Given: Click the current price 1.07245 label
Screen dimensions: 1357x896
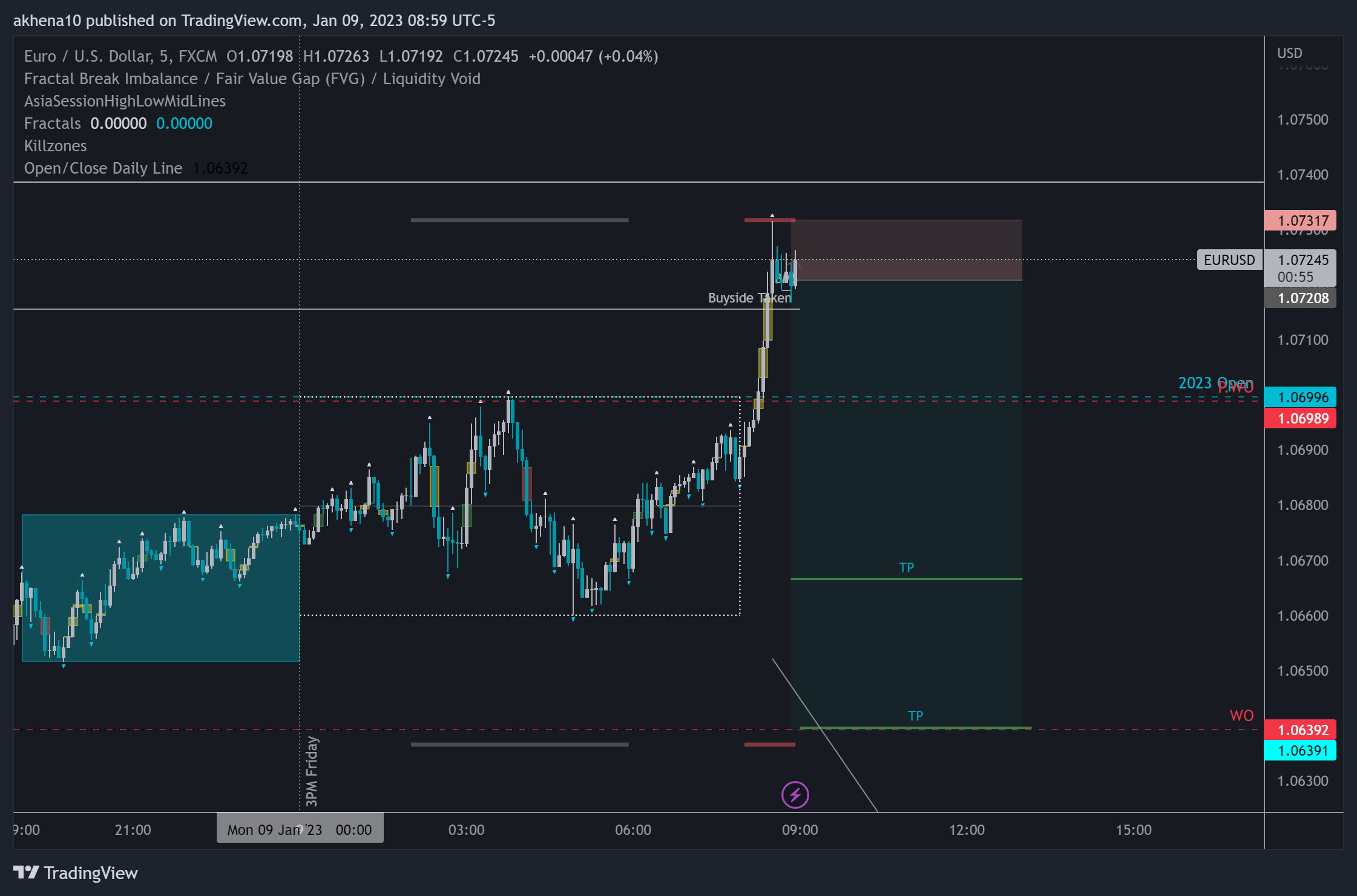Looking at the screenshot, I should (x=1303, y=260).
